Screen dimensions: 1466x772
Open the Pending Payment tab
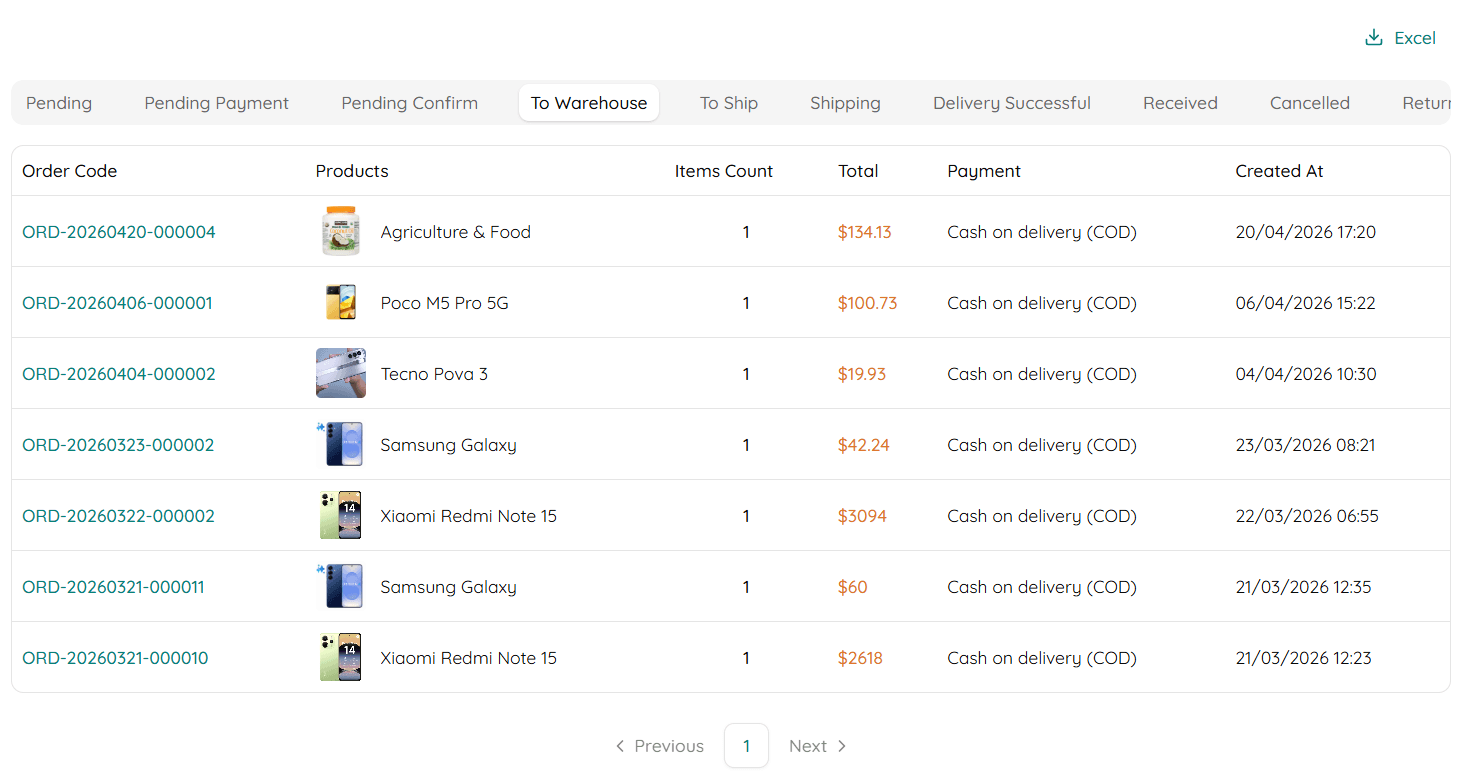[216, 103]
